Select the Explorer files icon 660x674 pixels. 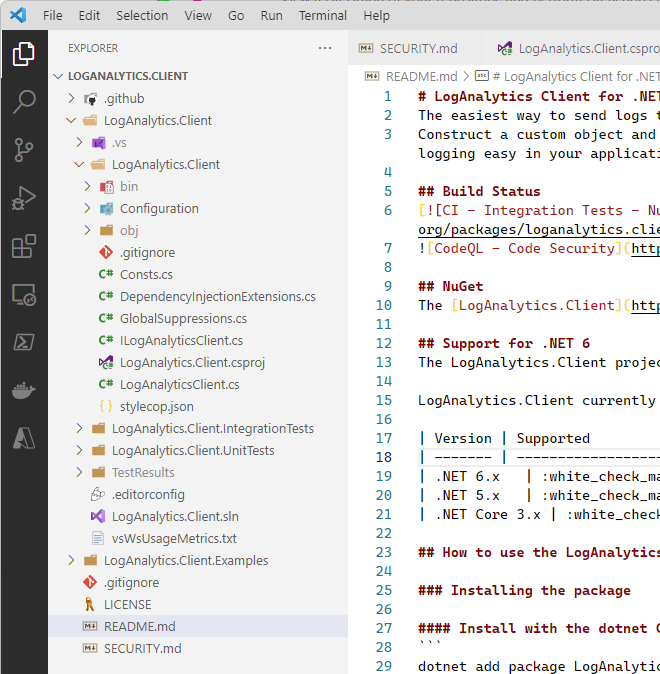coord(24,54)
